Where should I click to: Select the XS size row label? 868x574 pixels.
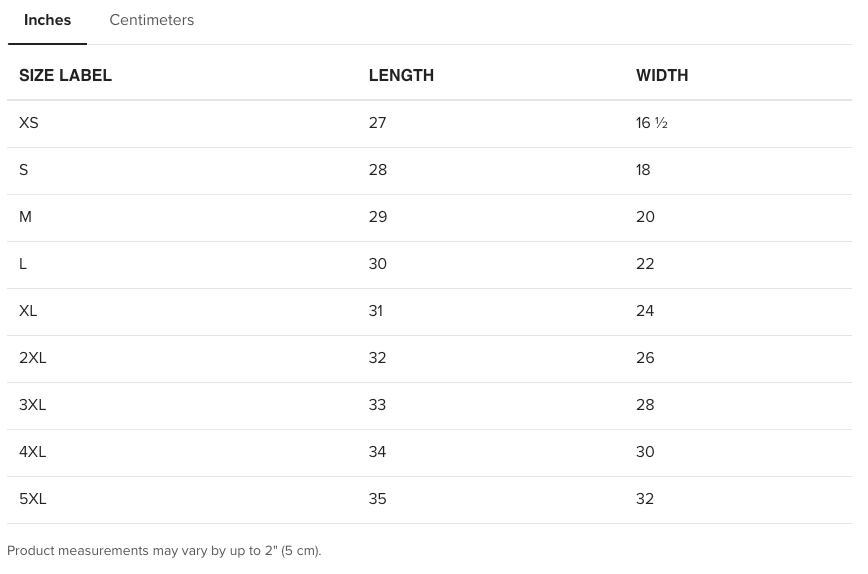click(x=29, y=123)
